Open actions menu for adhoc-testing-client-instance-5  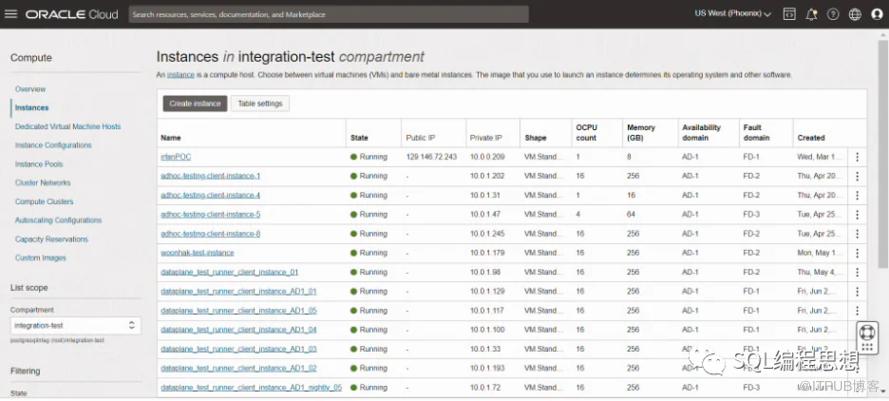pos(856,214)
